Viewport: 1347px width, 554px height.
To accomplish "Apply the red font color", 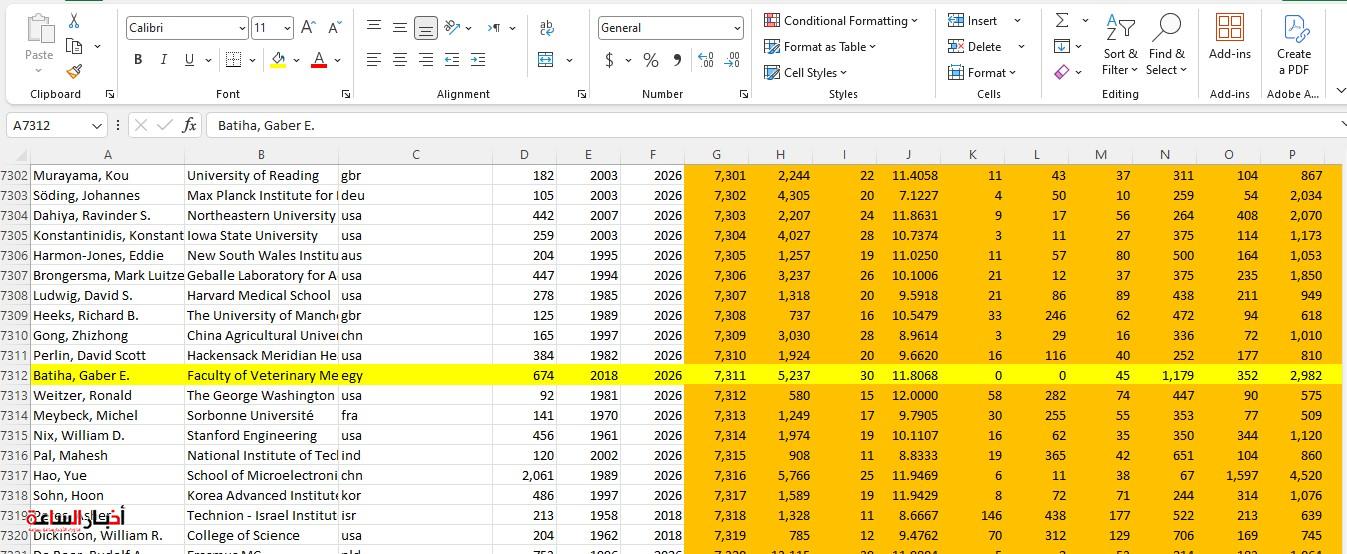I will [x=319, y=60].
